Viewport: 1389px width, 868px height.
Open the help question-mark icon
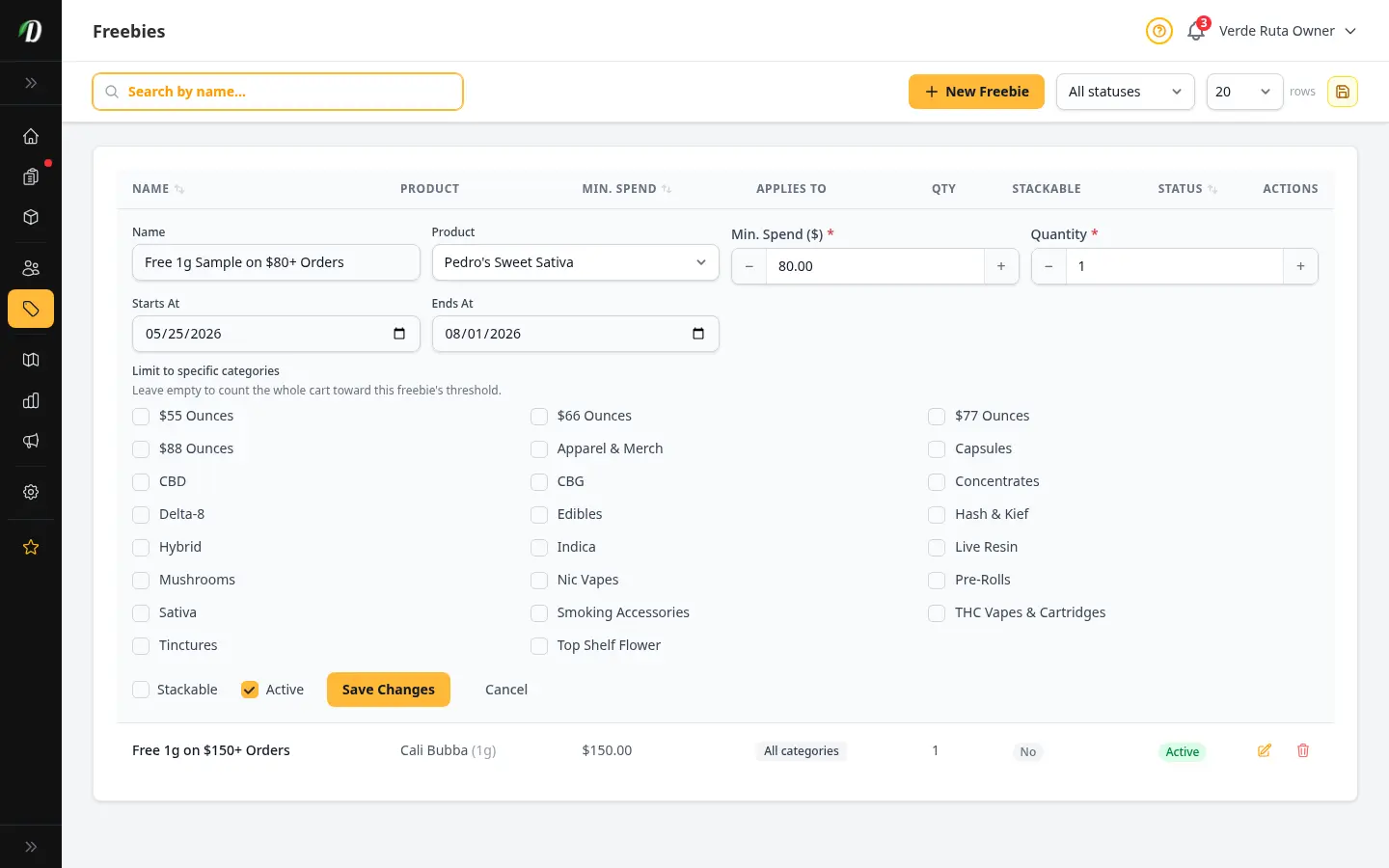[1158, 31]
